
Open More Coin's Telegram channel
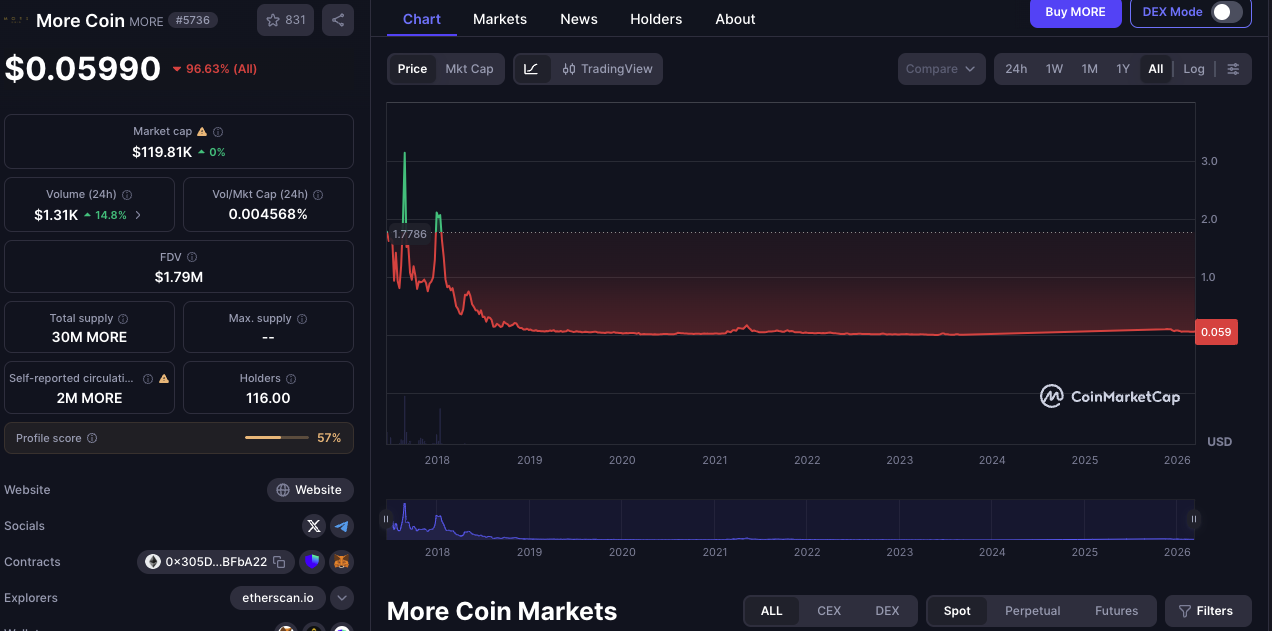point(341,525)
